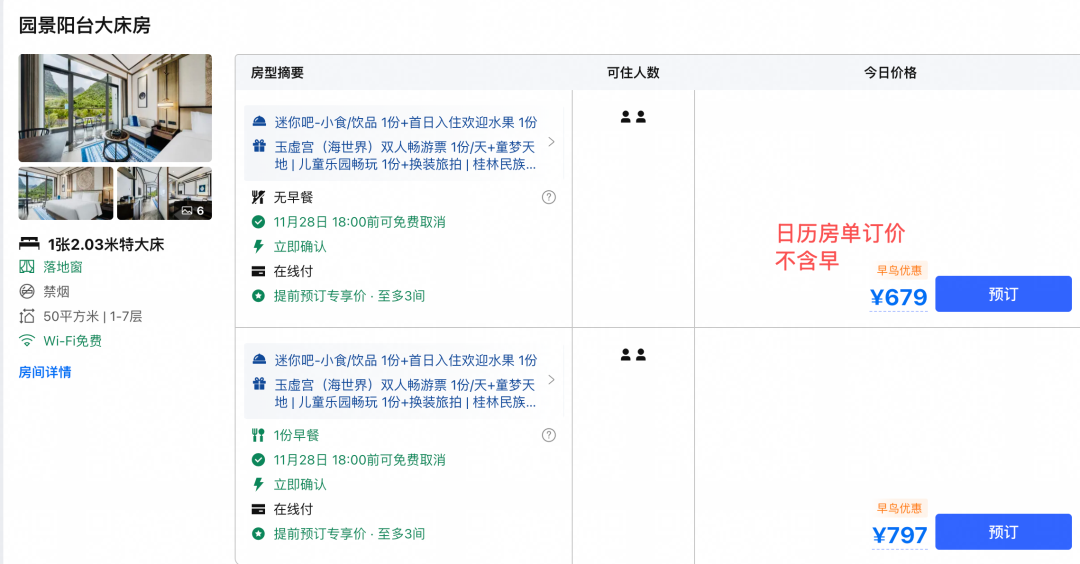
Task: Click the 落地窗 feature text
Action: pyautogui.click(x=63, y=267)
